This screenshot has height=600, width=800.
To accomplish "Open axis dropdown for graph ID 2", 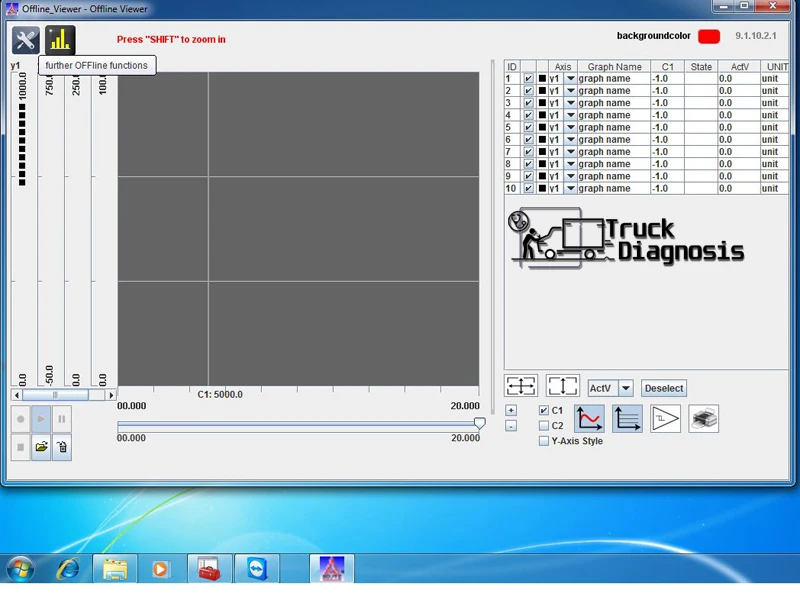I will (570, 91).
